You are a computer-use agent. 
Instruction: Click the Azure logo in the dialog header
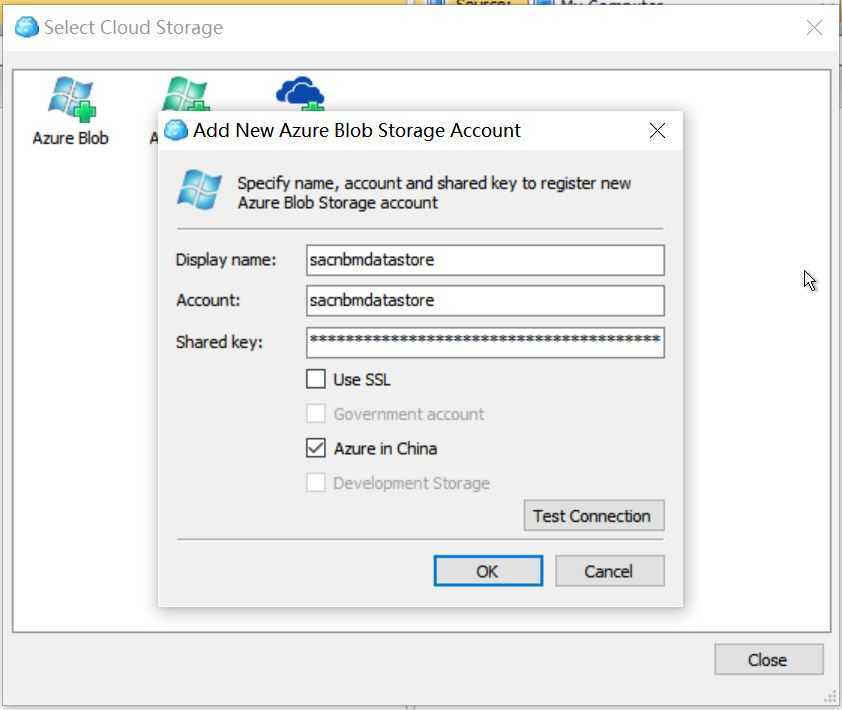coord(199,190)
